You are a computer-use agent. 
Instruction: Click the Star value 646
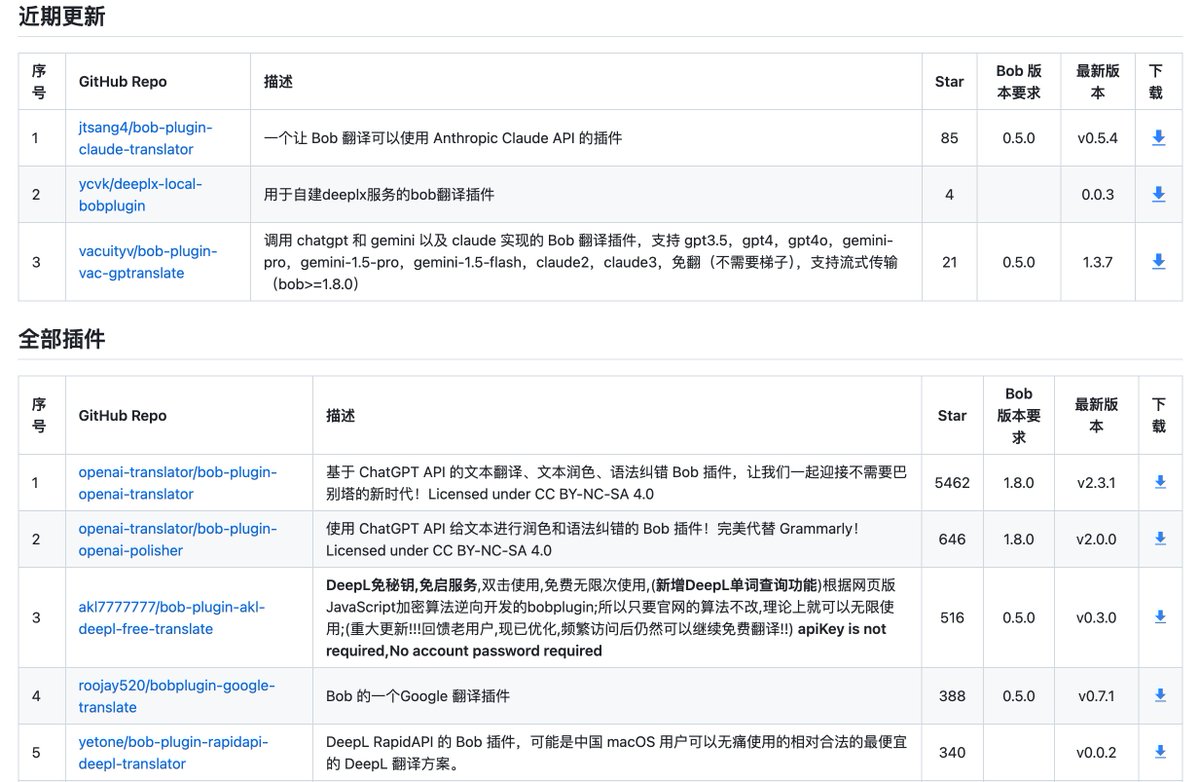952,539
